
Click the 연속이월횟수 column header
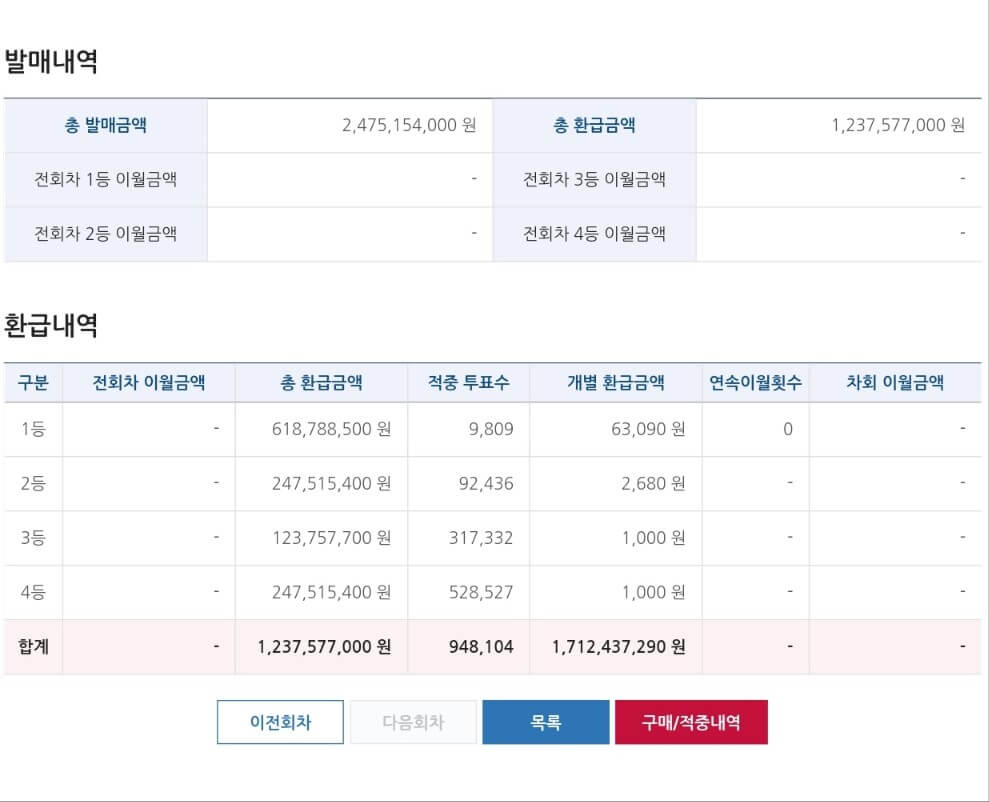(756, 382)
